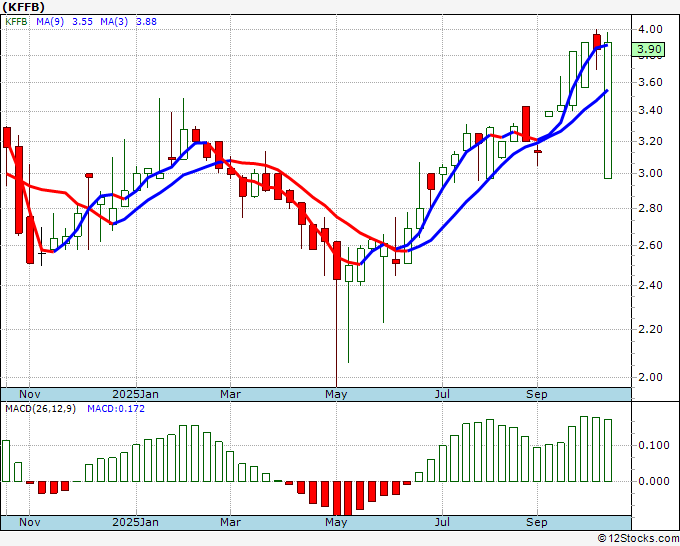The height and width of the screenshot is (546, 680).
Task: Click the 3.60 price axis label
Action: click(x=650, y=82)
